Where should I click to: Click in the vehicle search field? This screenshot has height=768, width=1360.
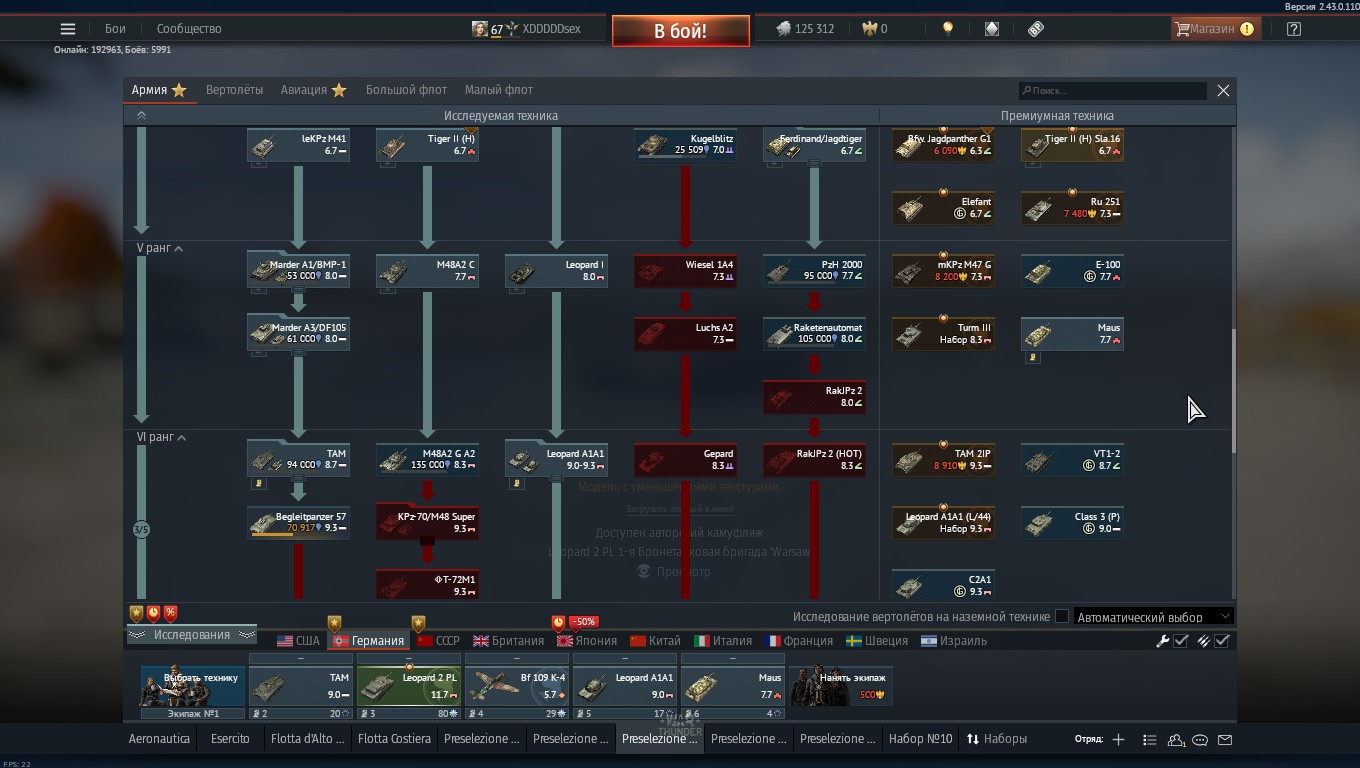pos(1113,91)
